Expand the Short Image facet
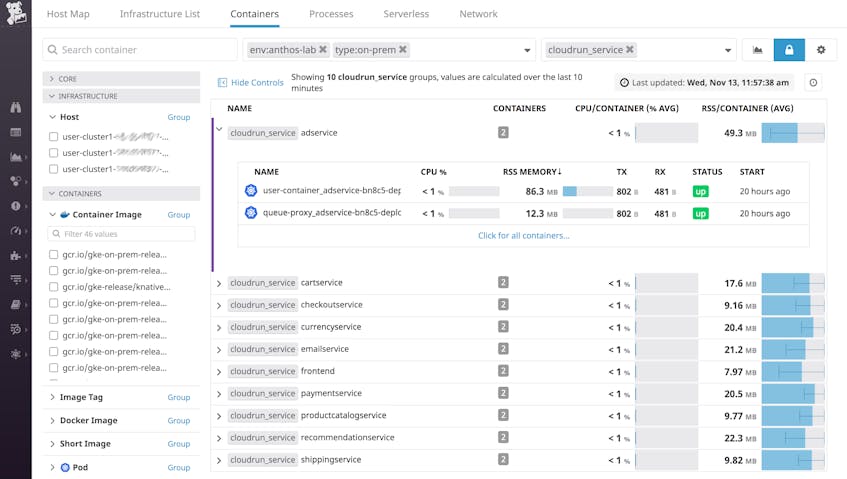 (x=52, y=444)
